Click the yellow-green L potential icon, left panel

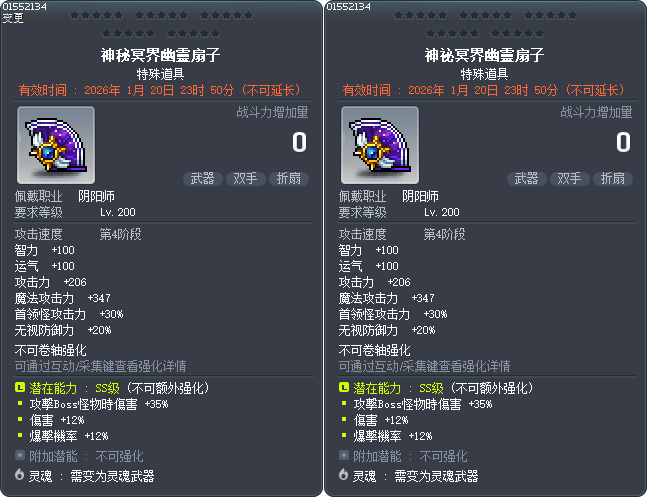tap(20, 387)
